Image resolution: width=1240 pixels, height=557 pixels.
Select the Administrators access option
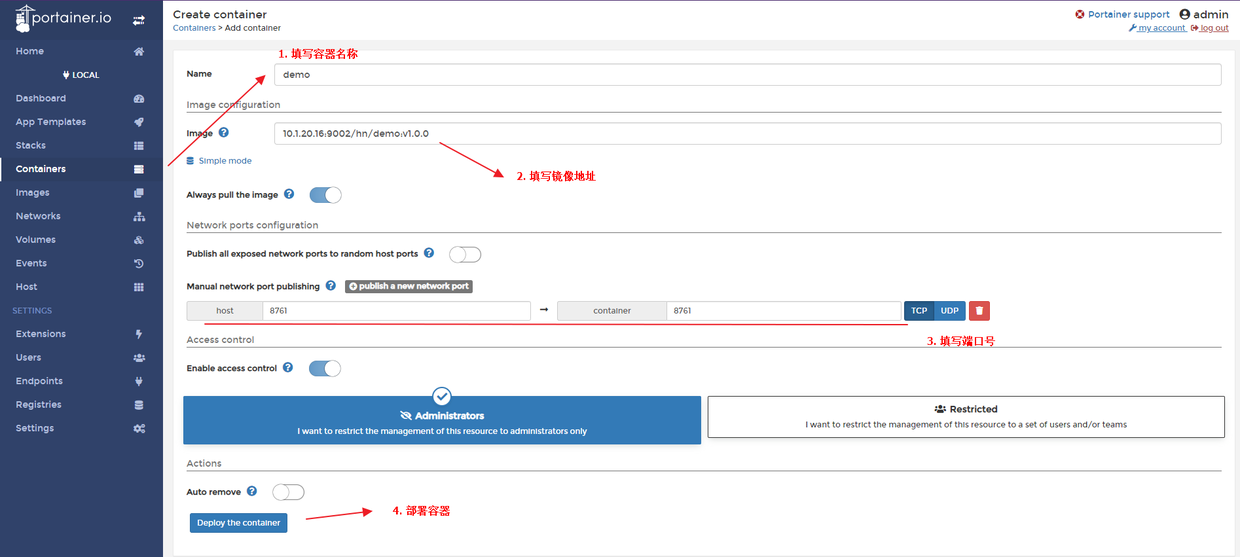(442, 421)
